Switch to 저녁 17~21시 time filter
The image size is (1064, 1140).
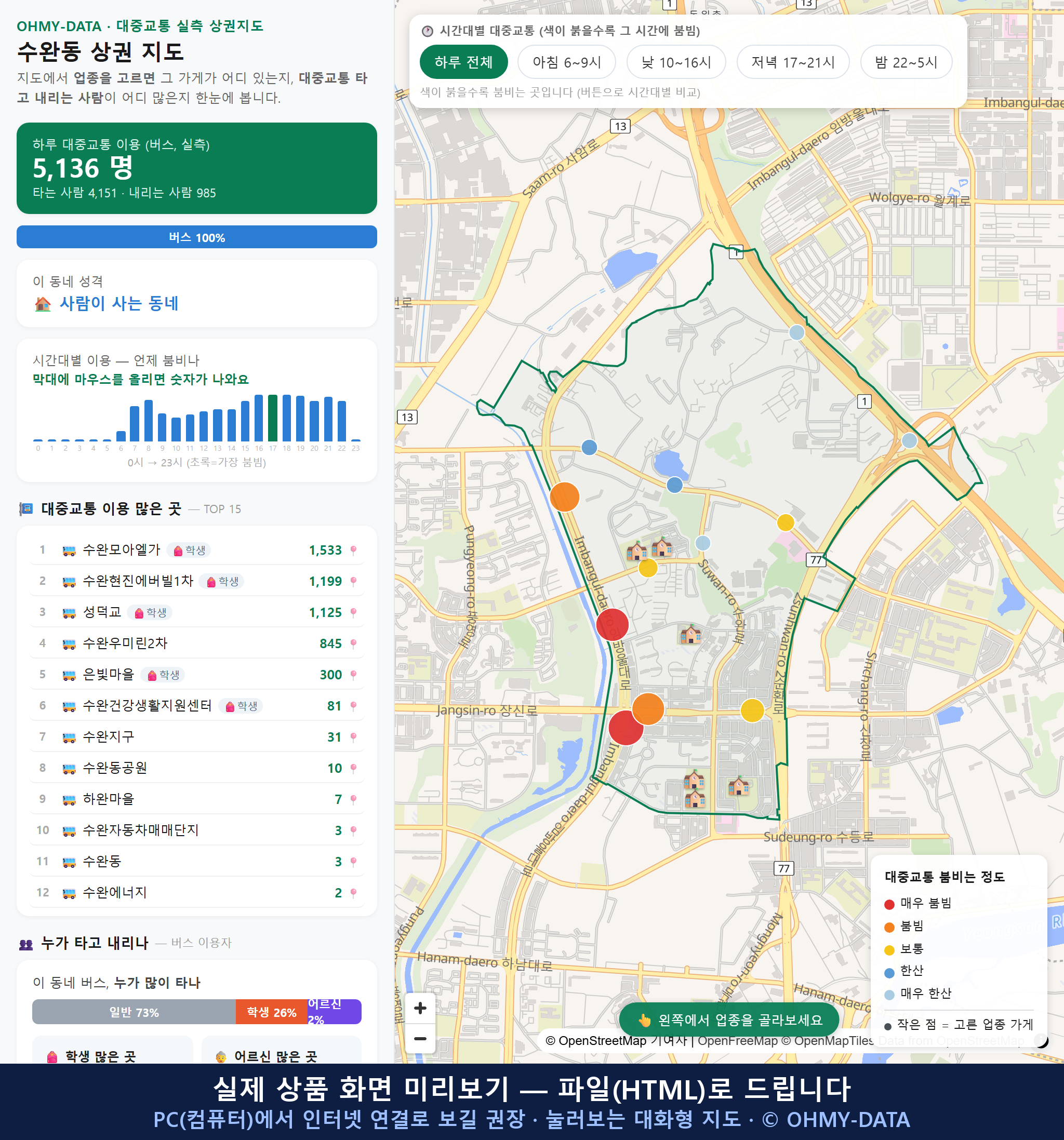coord(793,62)
